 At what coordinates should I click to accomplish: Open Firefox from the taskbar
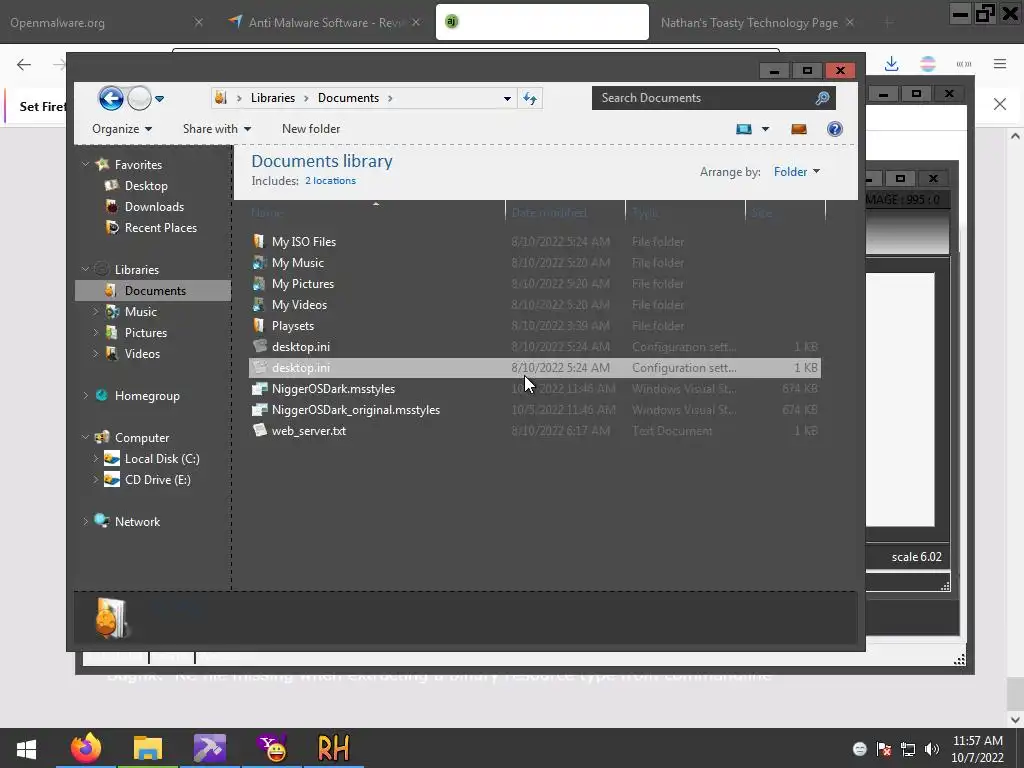coord(86,748)
